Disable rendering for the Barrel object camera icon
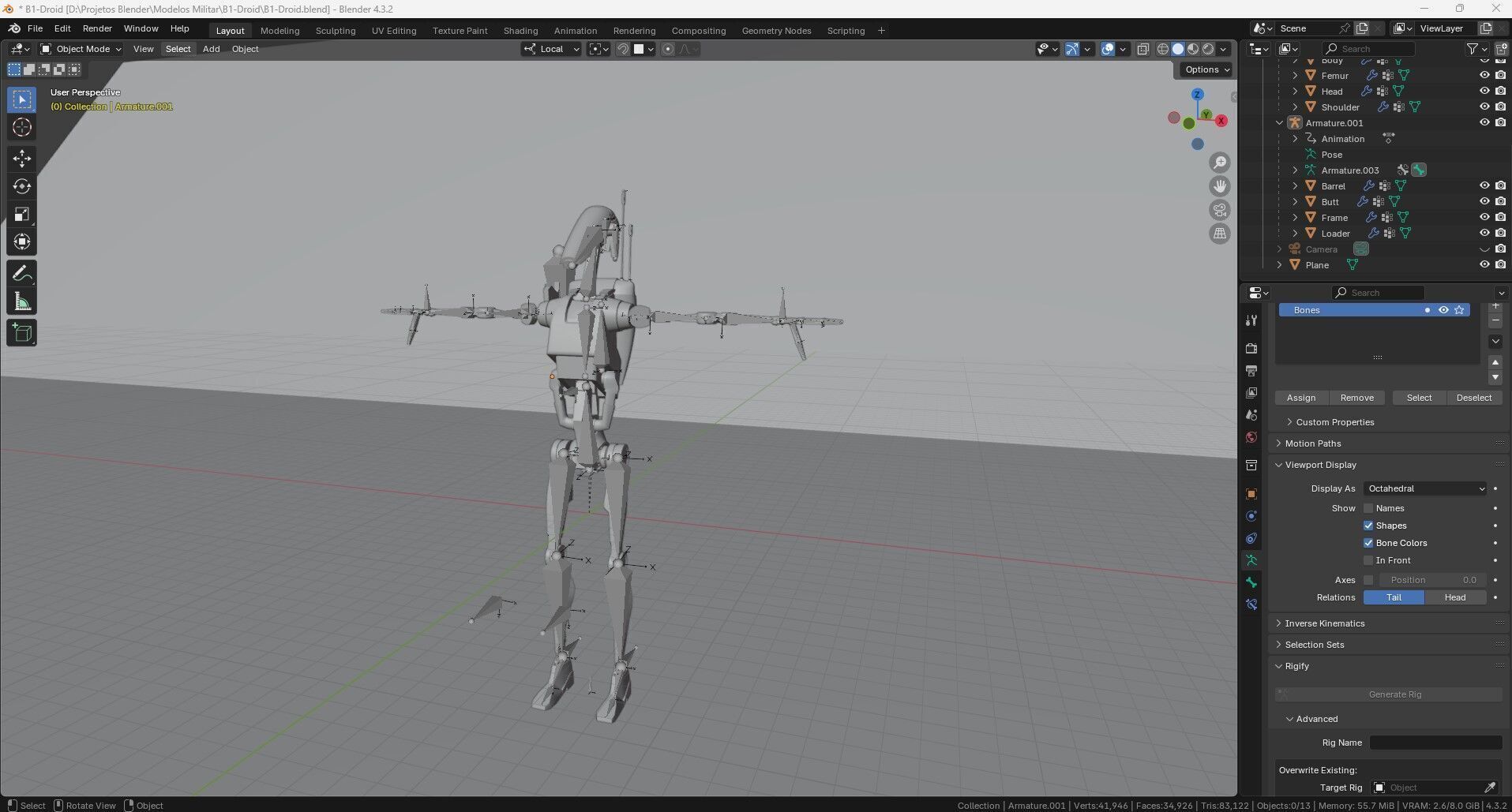 [x=1500, y=186]
